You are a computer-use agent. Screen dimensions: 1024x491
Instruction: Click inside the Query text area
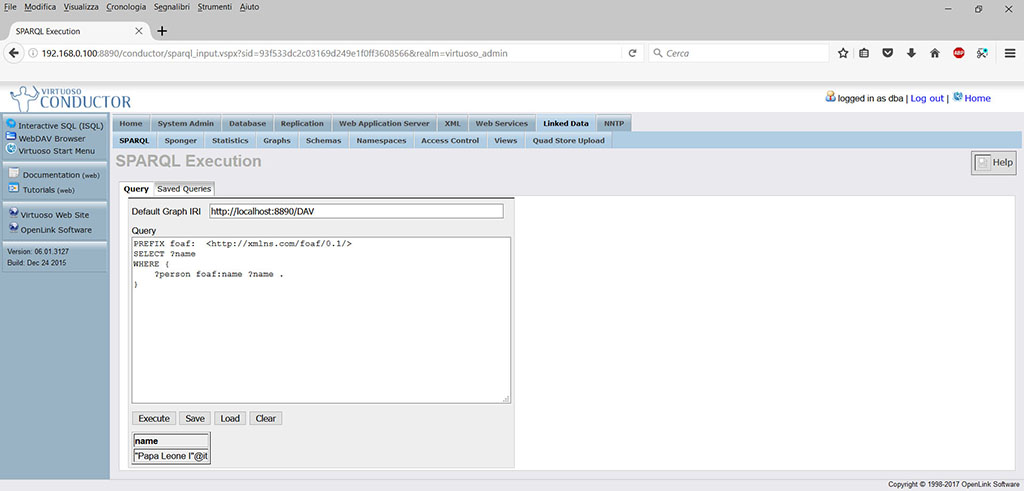tap(321, 320)
